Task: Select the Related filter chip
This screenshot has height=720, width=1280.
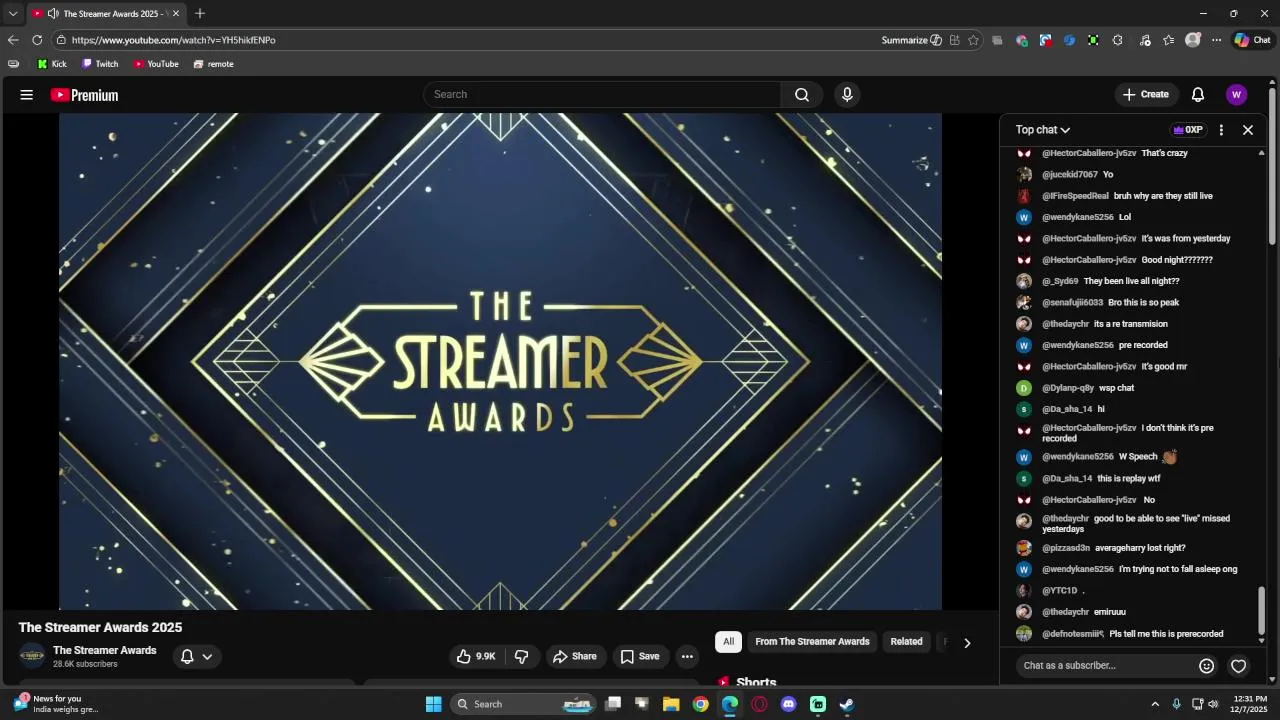Action: (906, 642)
